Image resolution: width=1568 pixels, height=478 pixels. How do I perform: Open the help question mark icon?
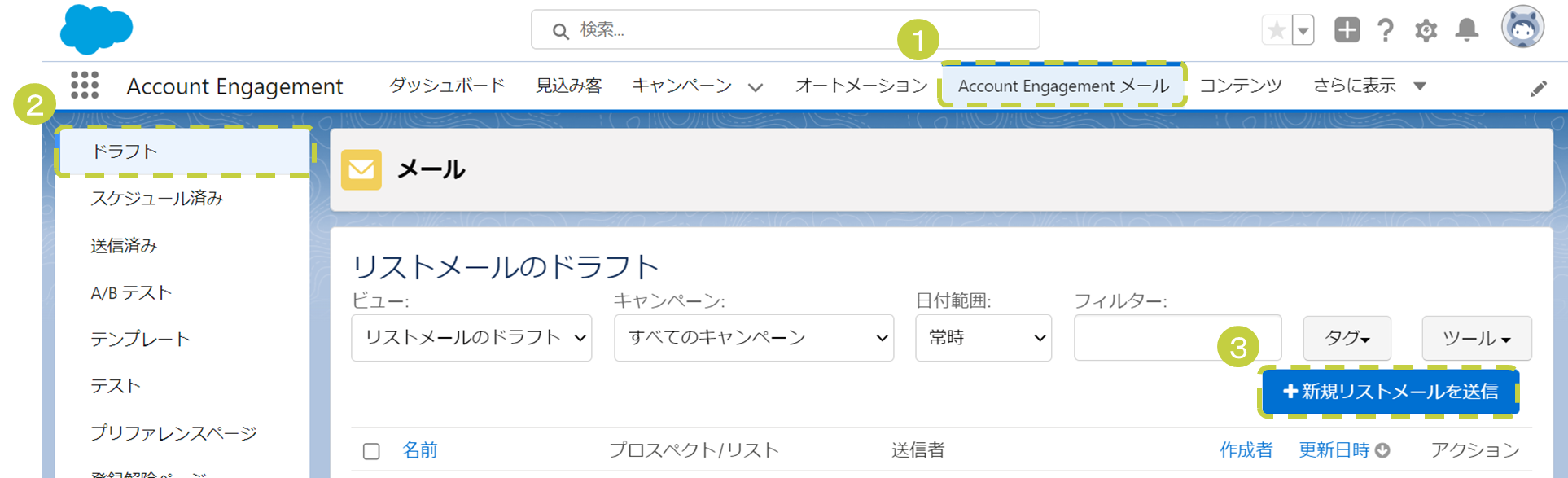click(x=1386, y=30)
